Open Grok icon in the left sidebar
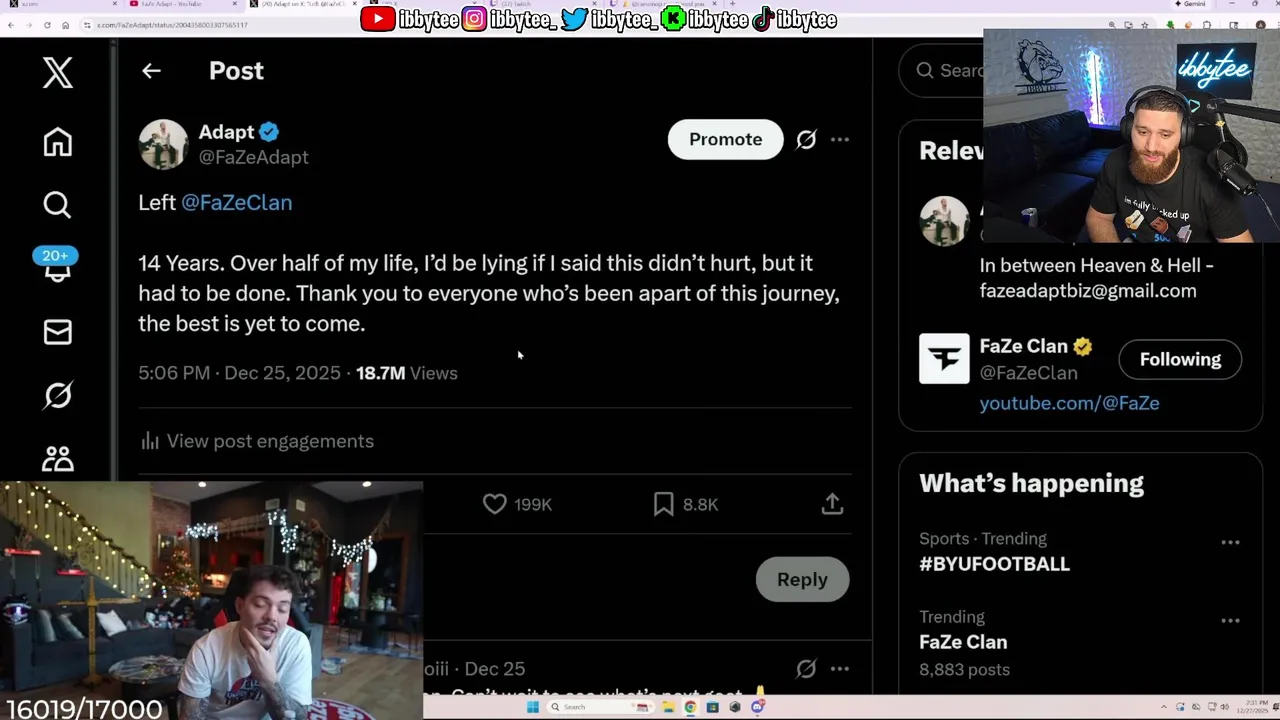Image resolution: width=1280 pixels, height=720 pixels. click(x=57, y=395)
